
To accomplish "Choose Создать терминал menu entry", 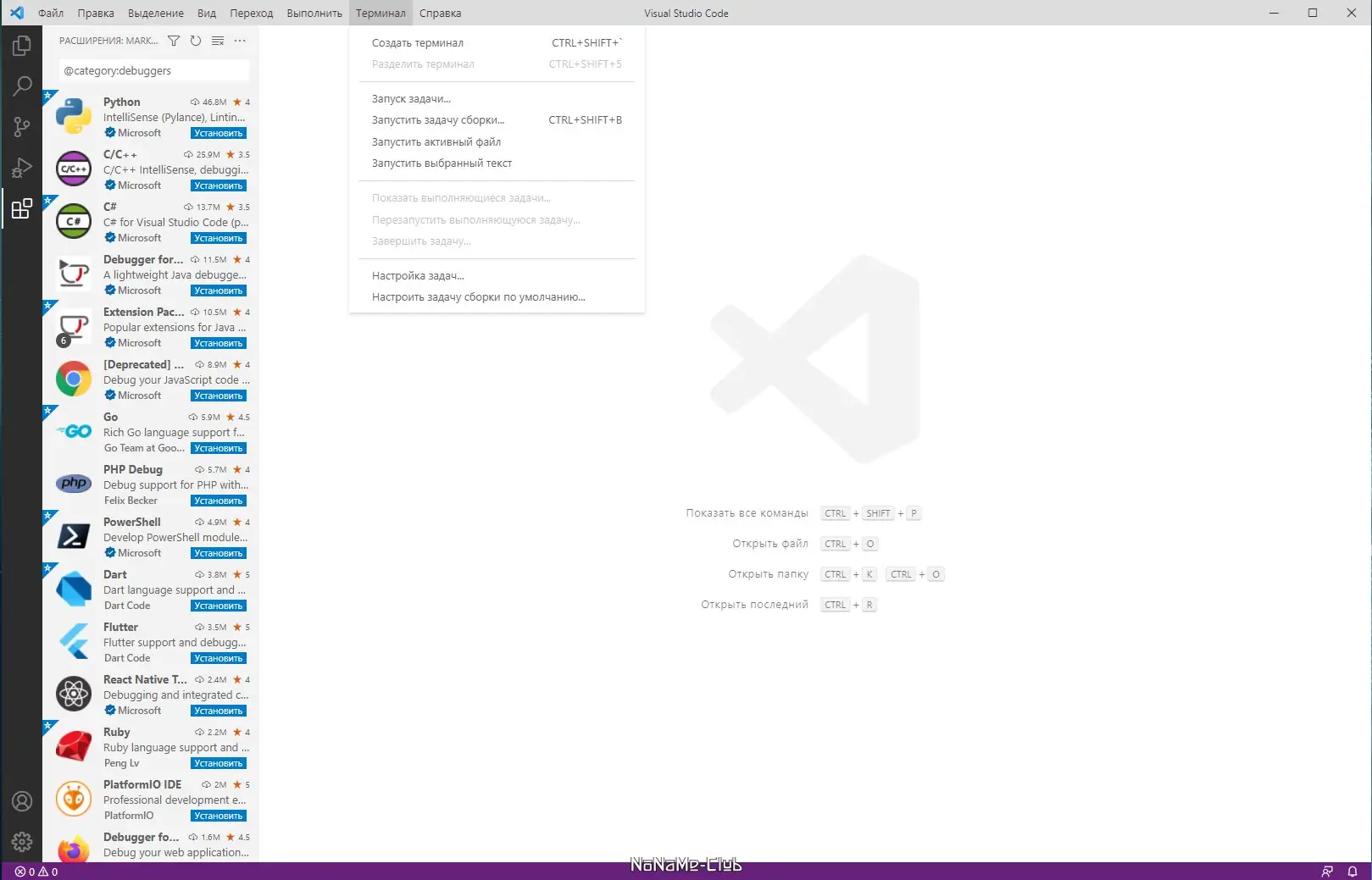I will [x=497, y=42].
